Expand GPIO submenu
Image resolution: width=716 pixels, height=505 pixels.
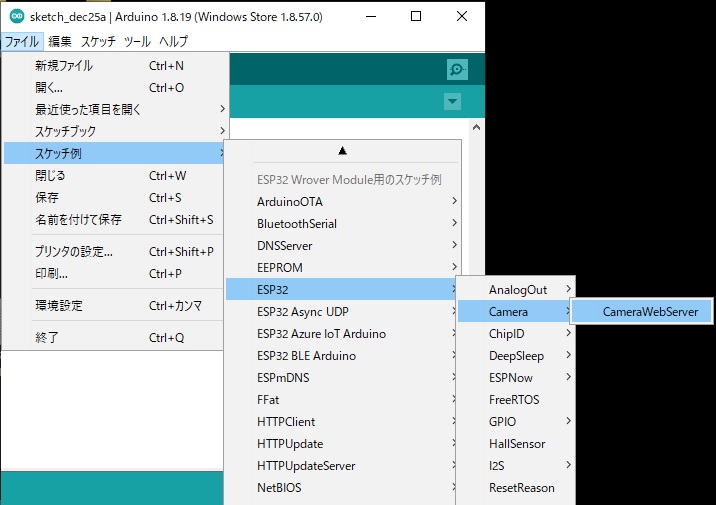(x=516, y=421)
